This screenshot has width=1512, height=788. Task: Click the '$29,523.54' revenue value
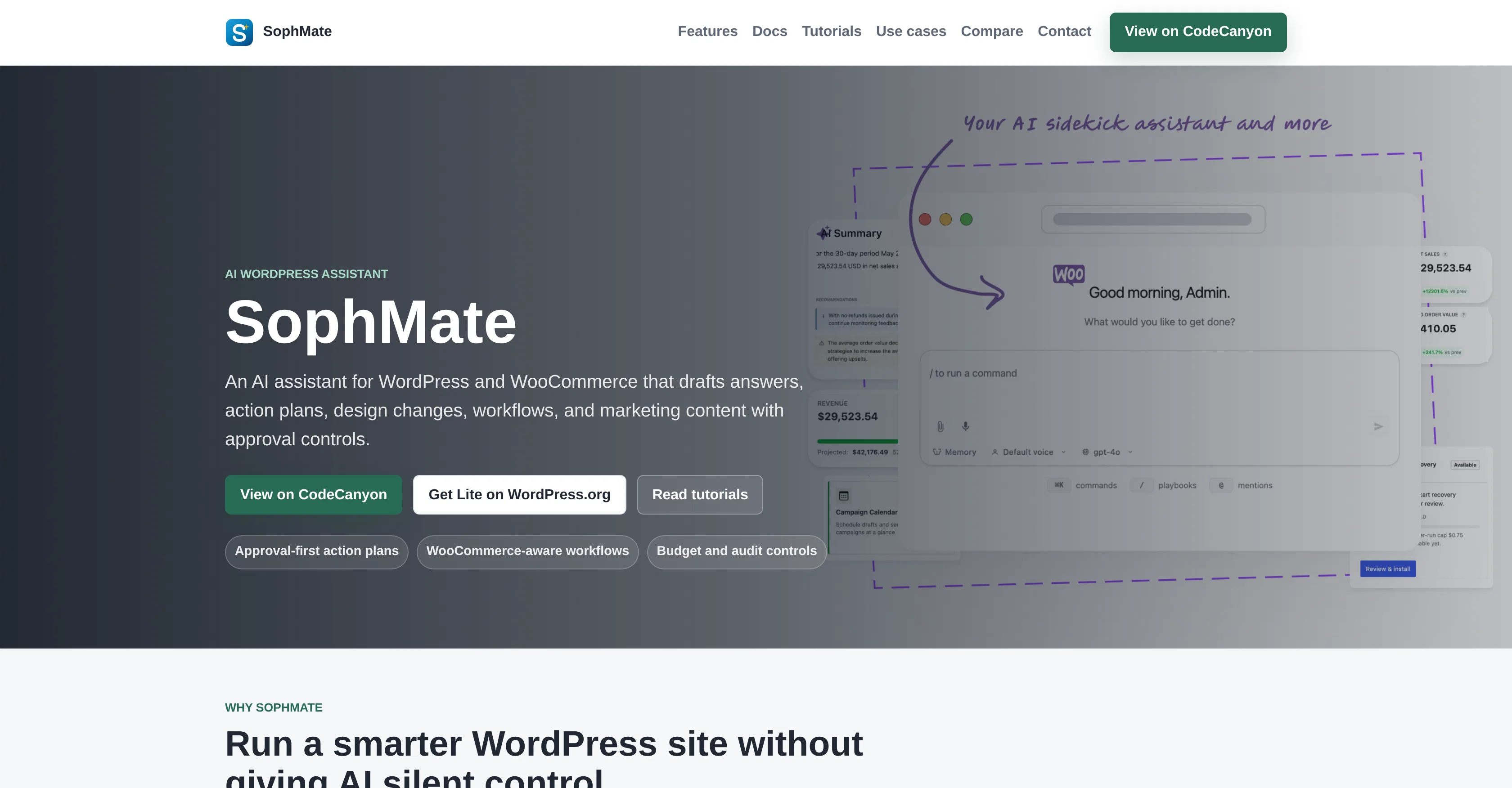tap(847, 416)
